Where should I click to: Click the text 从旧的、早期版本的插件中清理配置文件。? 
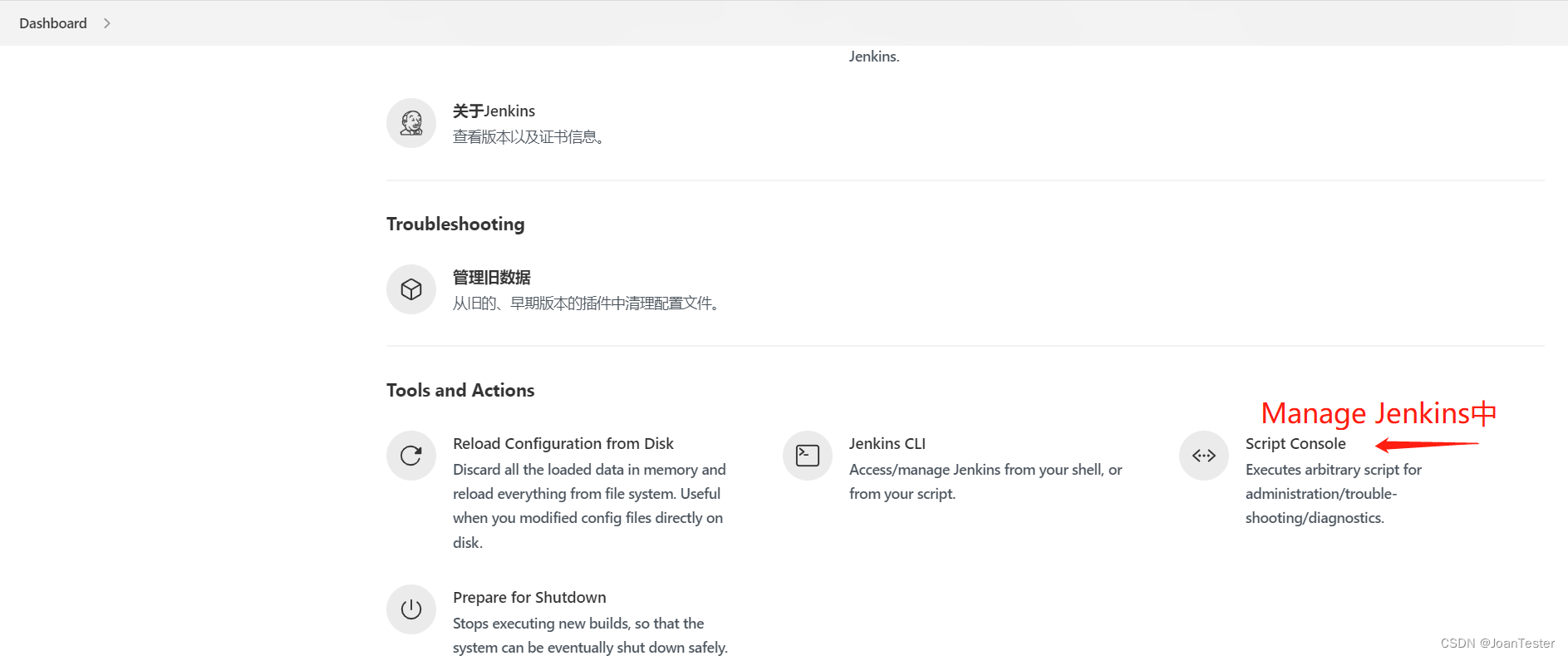[x=587, y=303]
